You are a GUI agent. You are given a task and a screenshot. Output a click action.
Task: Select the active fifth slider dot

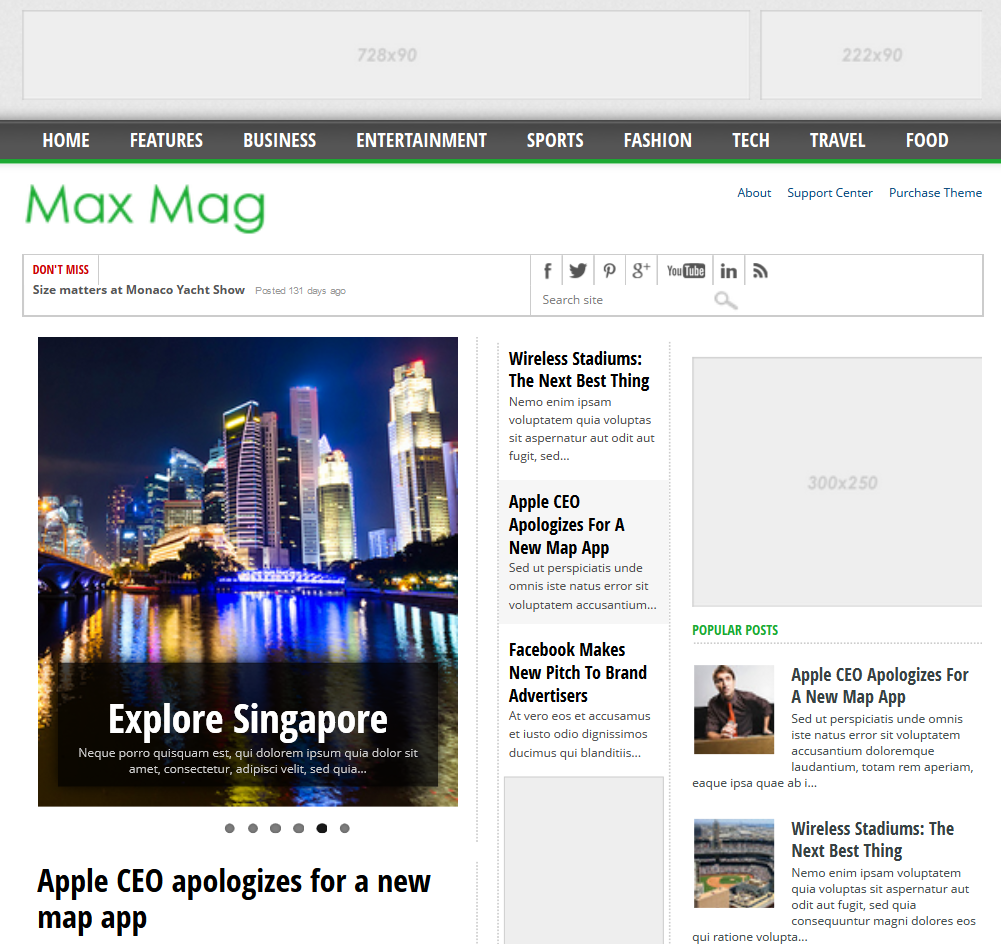point(322,828)
